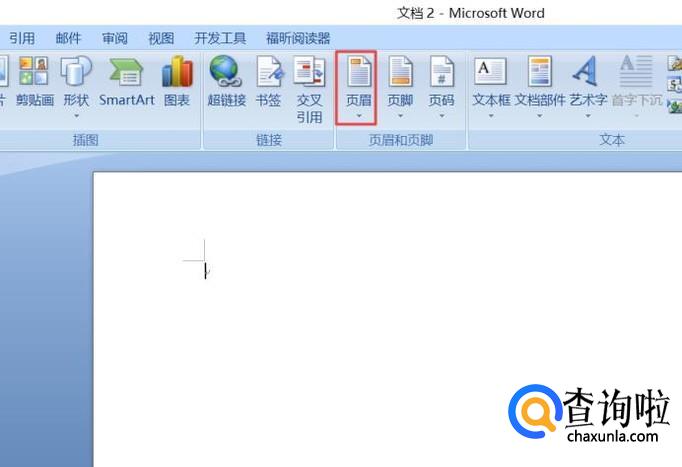Select the View (视图) tab
This screenshot has height=467, width=682.
click(160, 38)
